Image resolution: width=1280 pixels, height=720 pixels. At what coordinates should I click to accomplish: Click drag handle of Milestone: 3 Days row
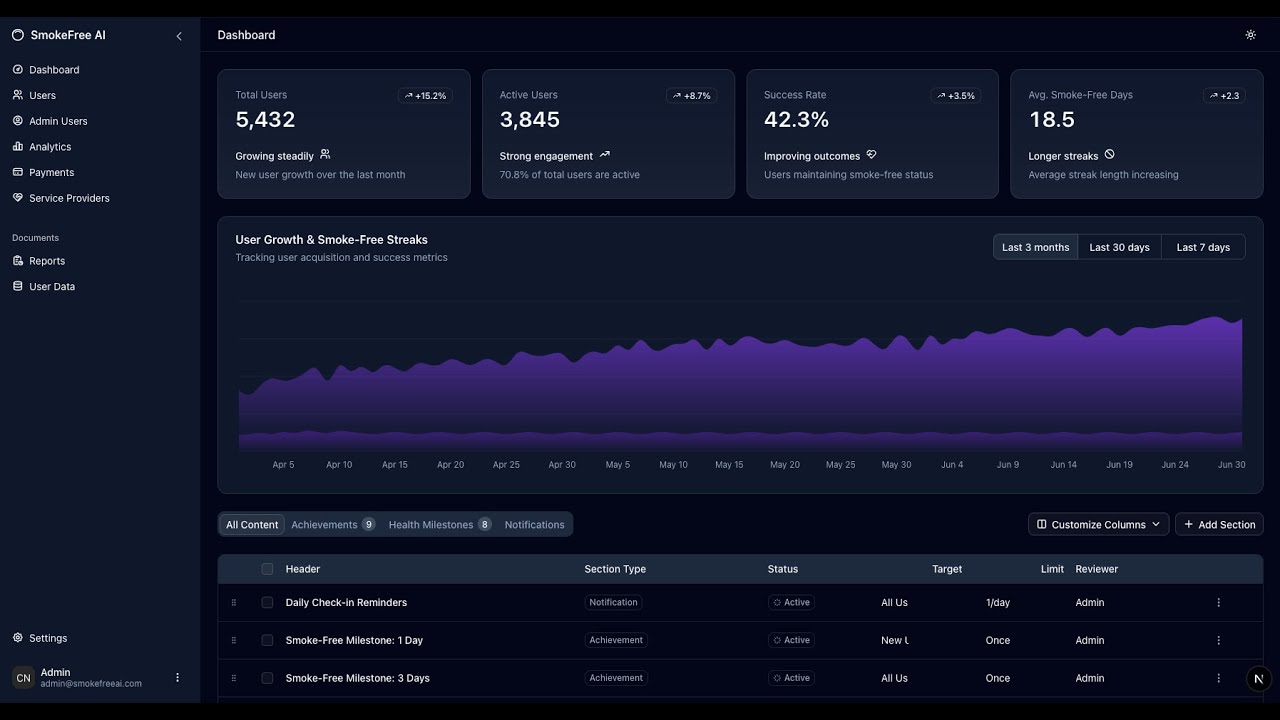(x=234, y=678)
